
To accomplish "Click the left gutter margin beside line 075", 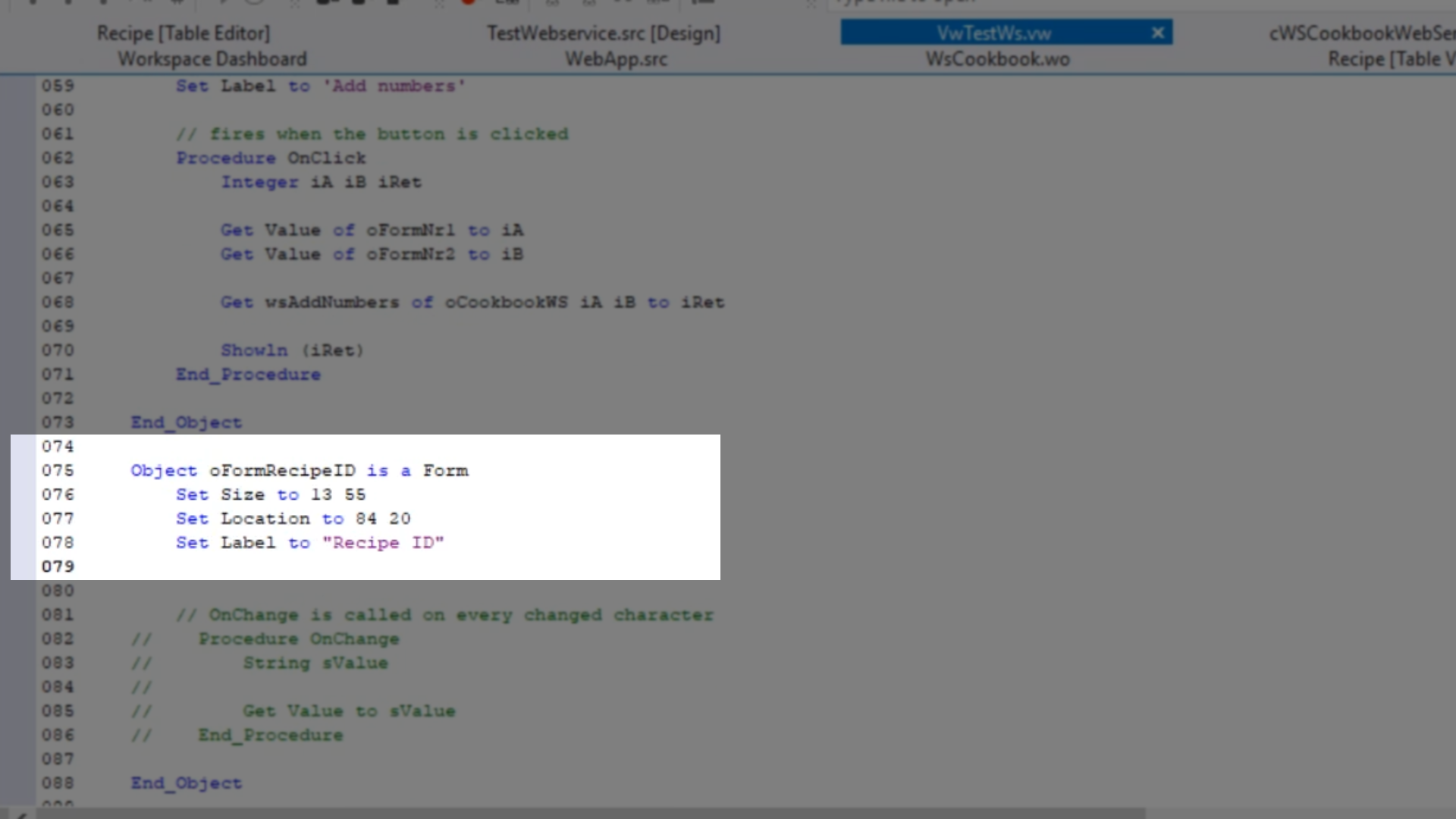I will click(x=23, y=471).
